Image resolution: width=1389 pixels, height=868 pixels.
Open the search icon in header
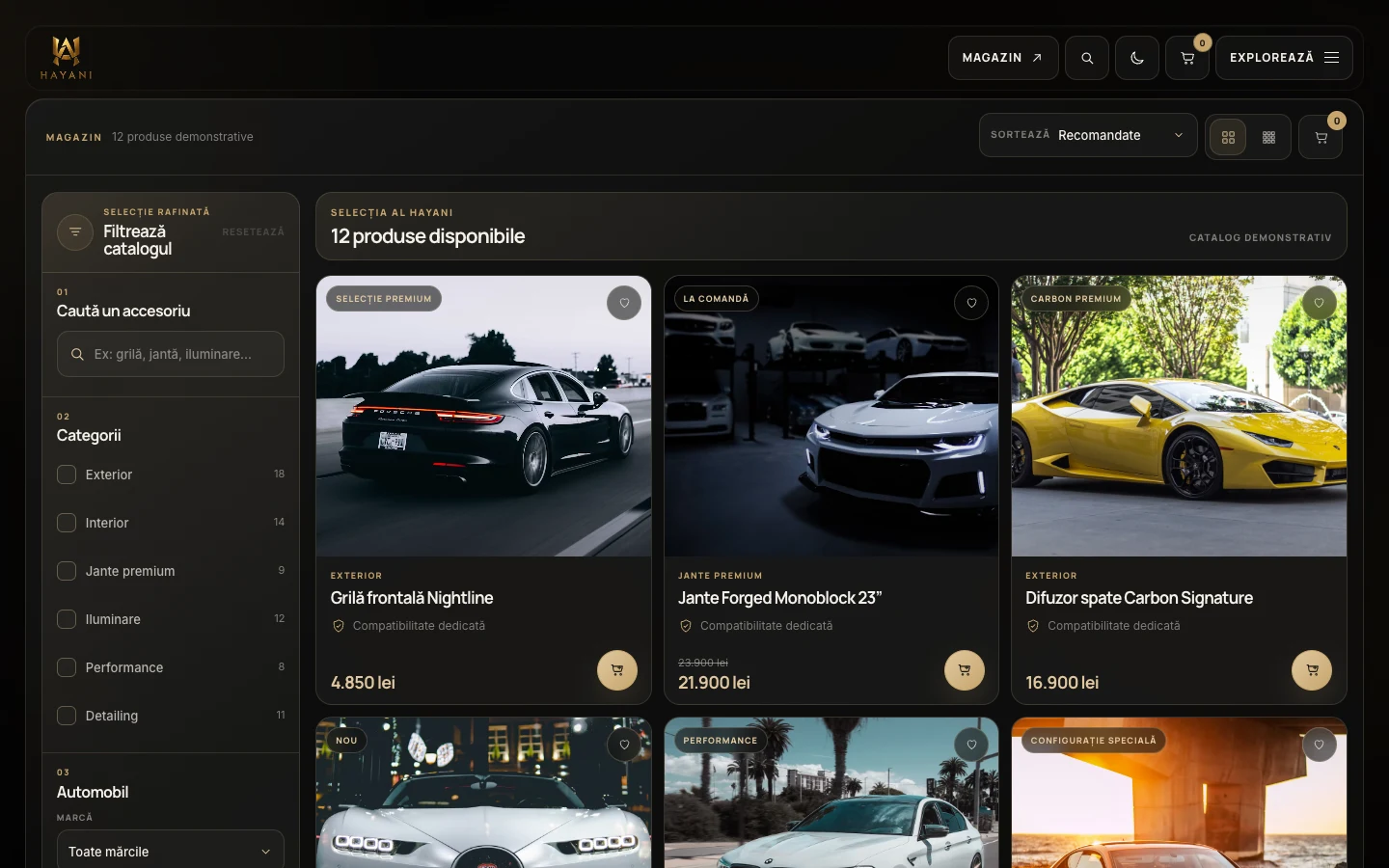1087,58
